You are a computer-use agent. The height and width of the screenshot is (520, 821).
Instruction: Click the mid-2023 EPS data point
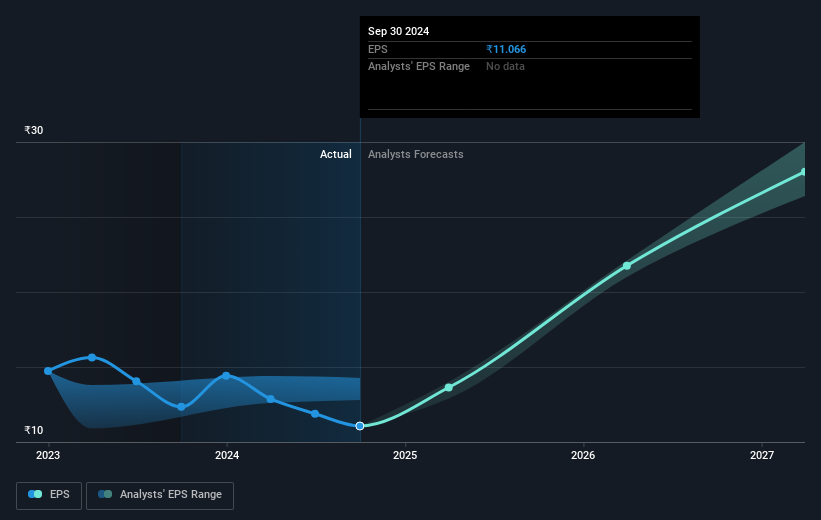click(137, 381)
